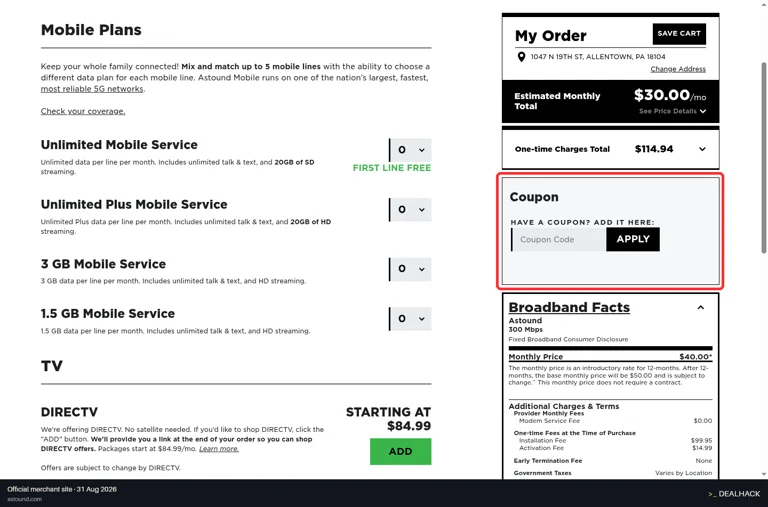
Task: Open the DIRECTV Learn more link
Action: (219, 449)
